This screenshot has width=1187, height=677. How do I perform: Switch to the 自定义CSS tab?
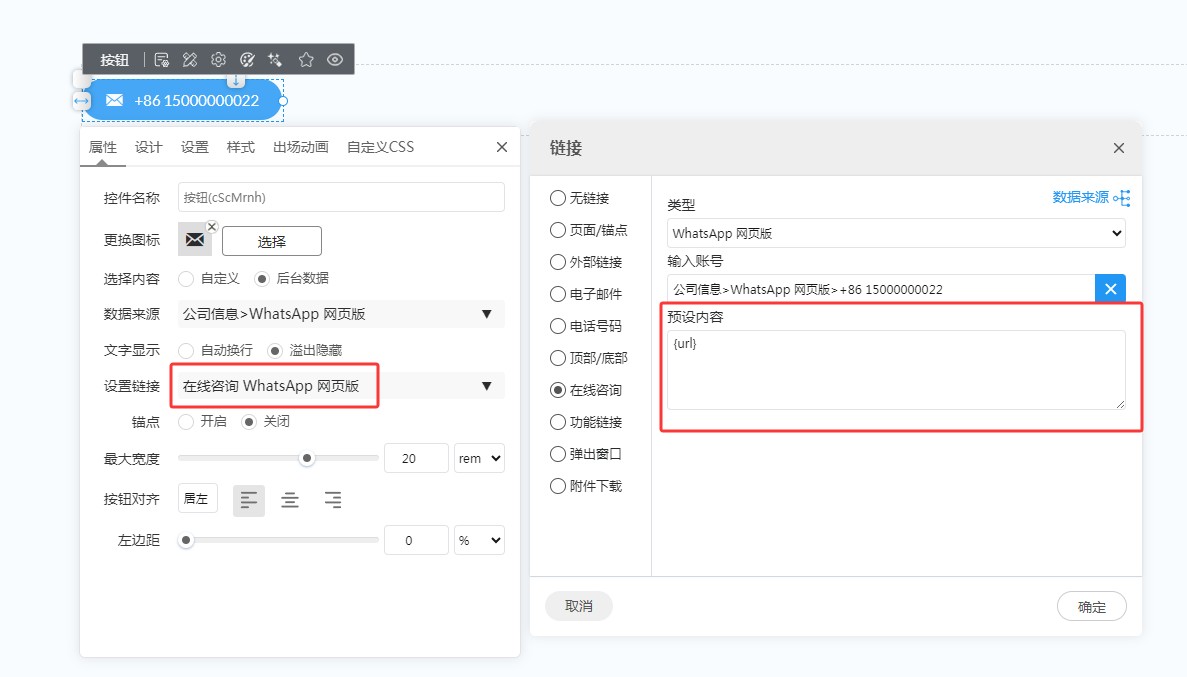(x=380, y=147)
